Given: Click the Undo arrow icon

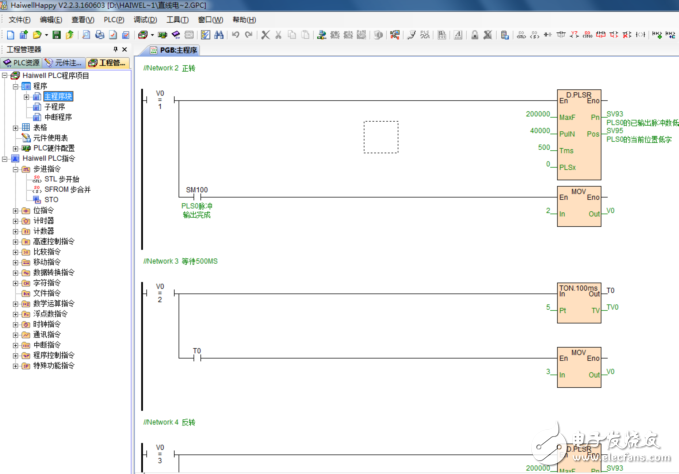Looking at the screenshot, I should click(234, 35).
